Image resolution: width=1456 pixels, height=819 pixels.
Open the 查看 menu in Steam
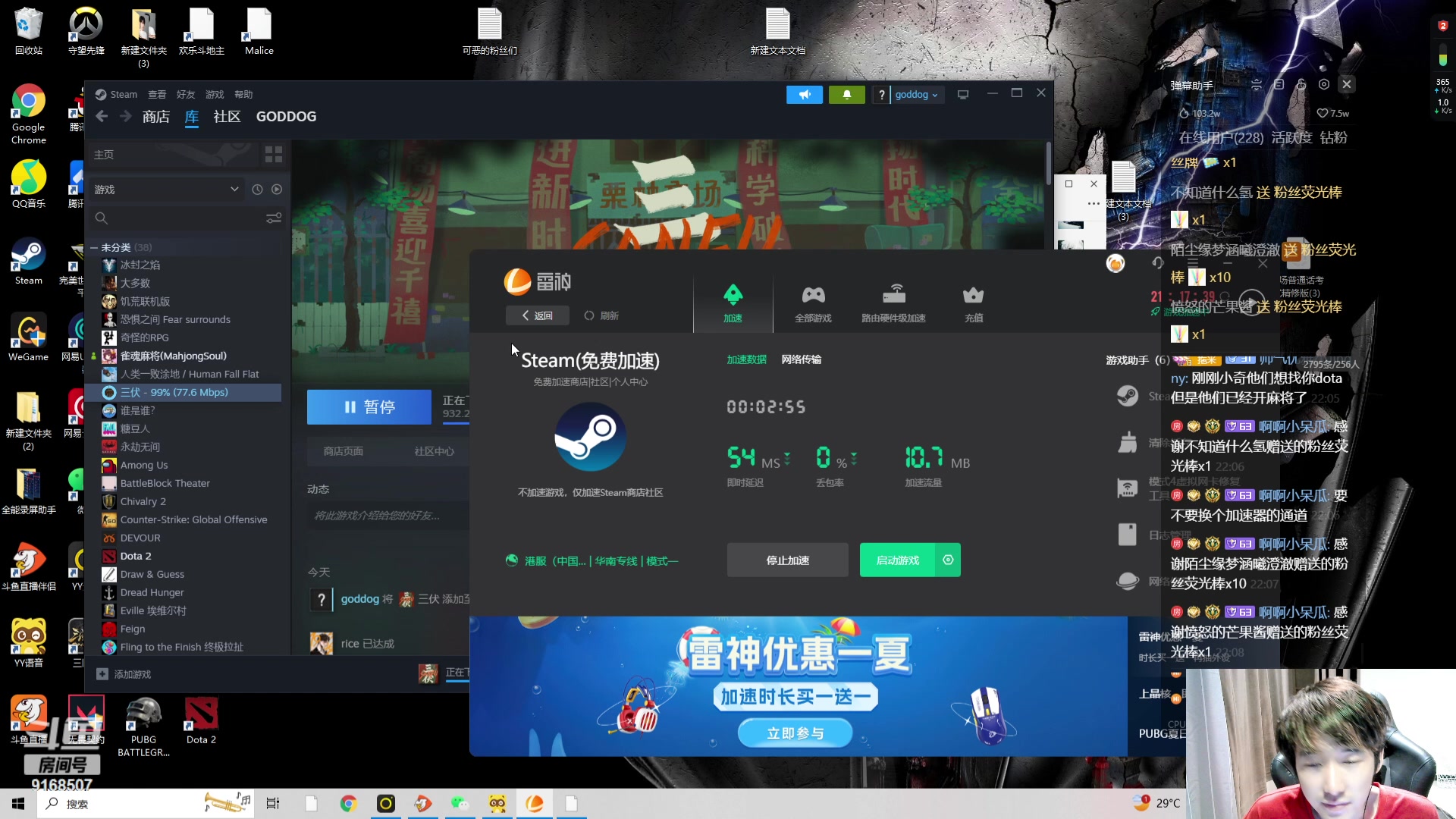coord(157,95)
